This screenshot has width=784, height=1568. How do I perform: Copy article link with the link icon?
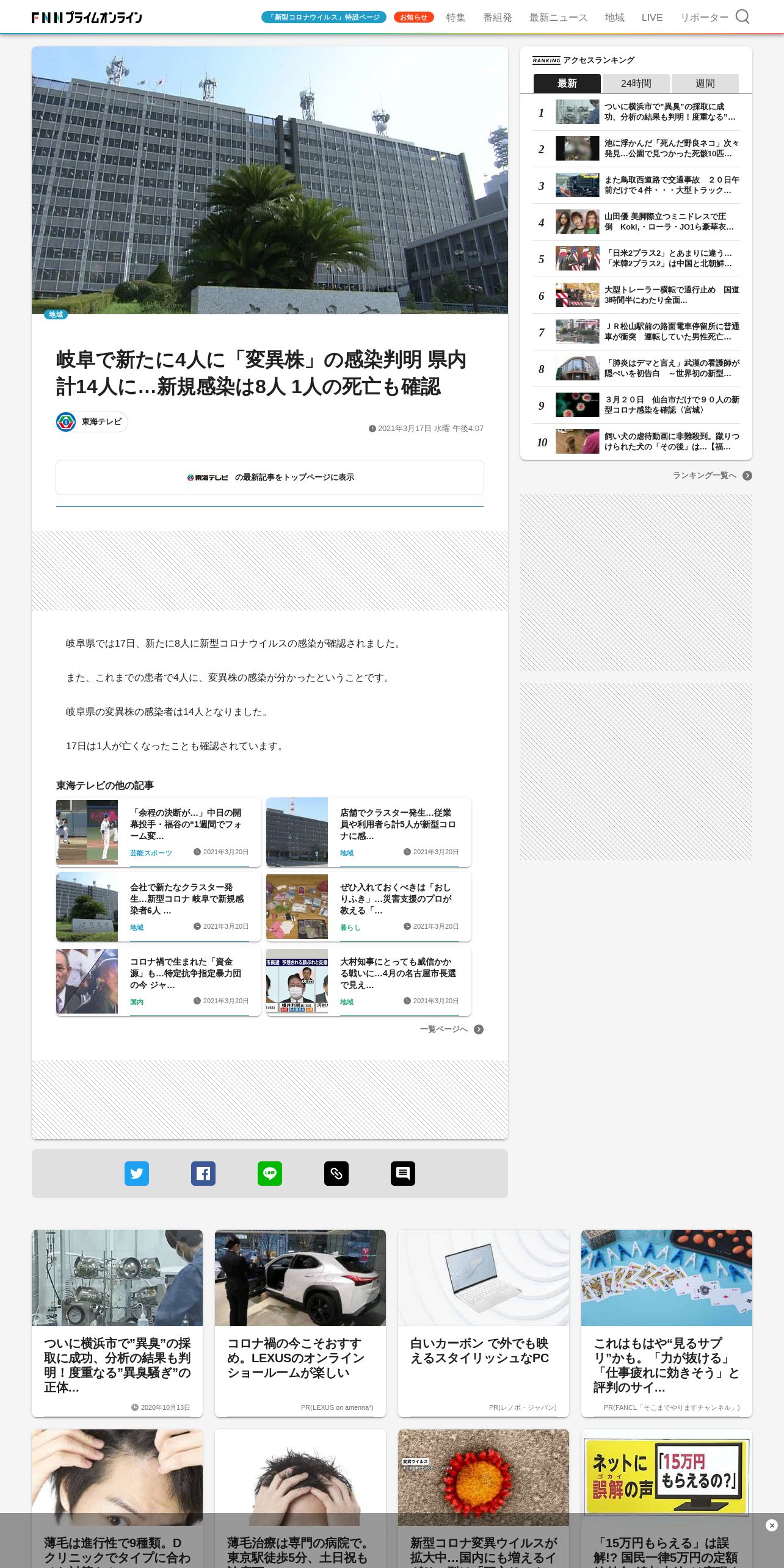pos(336,1174)
